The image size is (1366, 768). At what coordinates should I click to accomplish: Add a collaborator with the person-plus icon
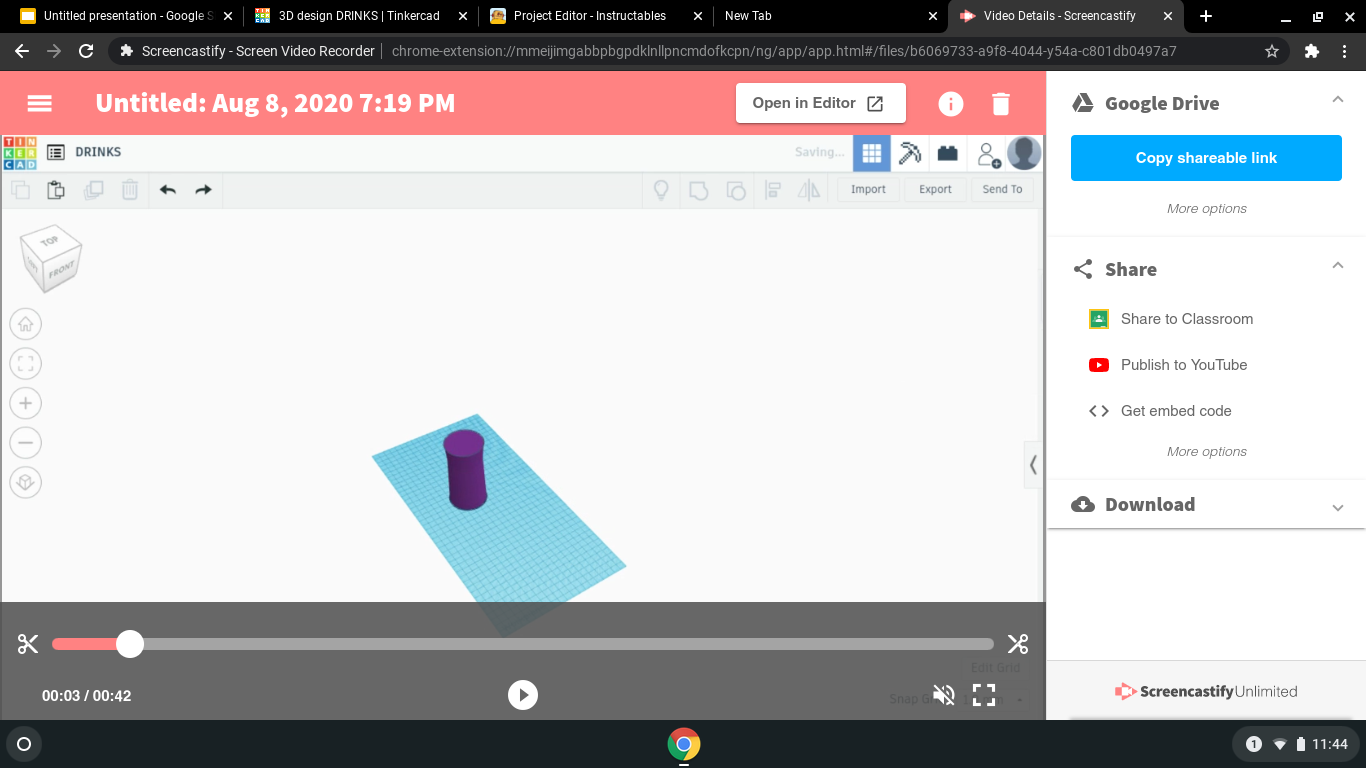click(x=988, y=153)
